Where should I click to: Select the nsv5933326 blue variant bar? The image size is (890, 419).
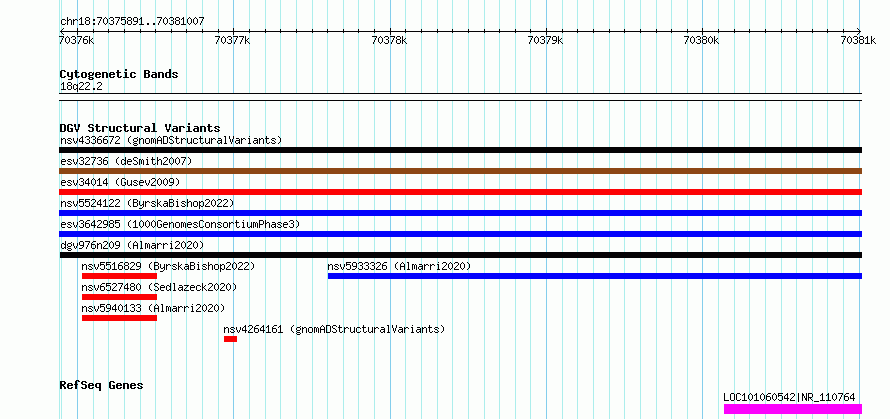pos(595,276)
